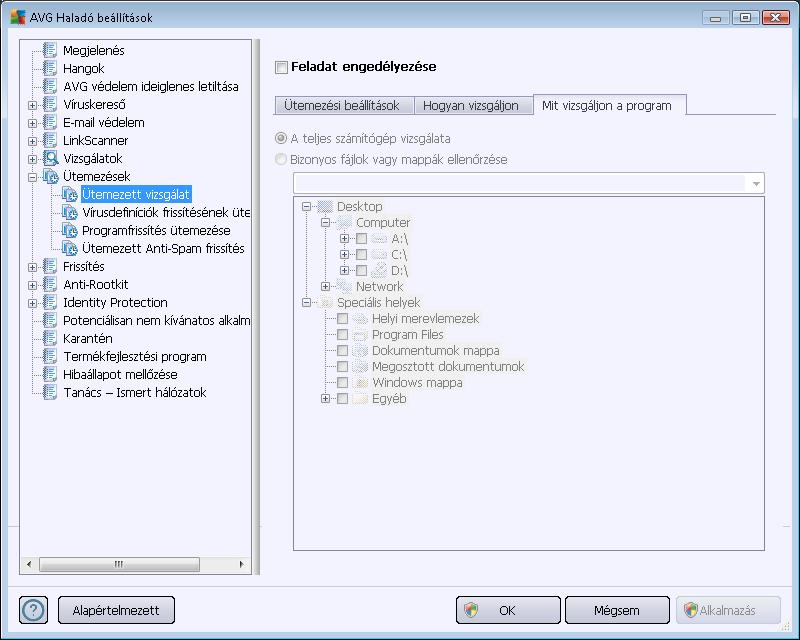Click the Vizsgálatok magnifier icon
800x640 pixels.
click(x=51, y=158)
